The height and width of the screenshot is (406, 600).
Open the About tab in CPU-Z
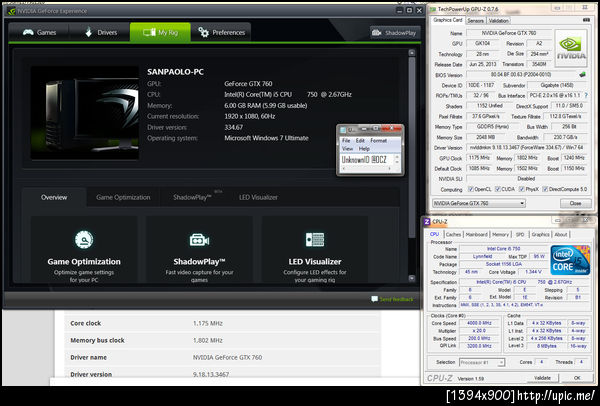pyautogui.click(x=561, y=235)
